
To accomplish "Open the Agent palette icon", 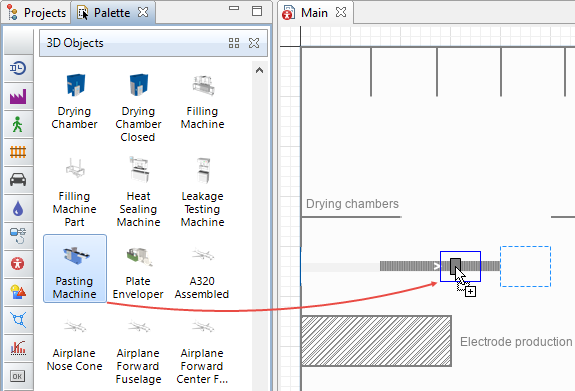I will (x=18, y=264).
